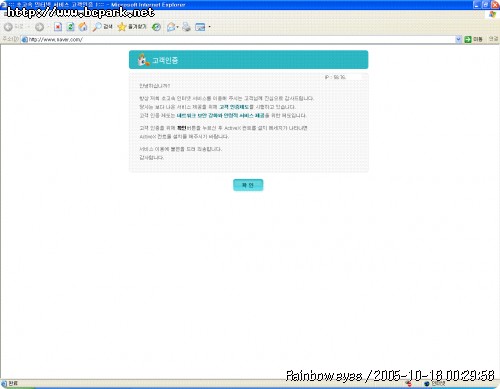Click the 고객인증 header icon
Screen dimensions: 500x389
[143, 60]
